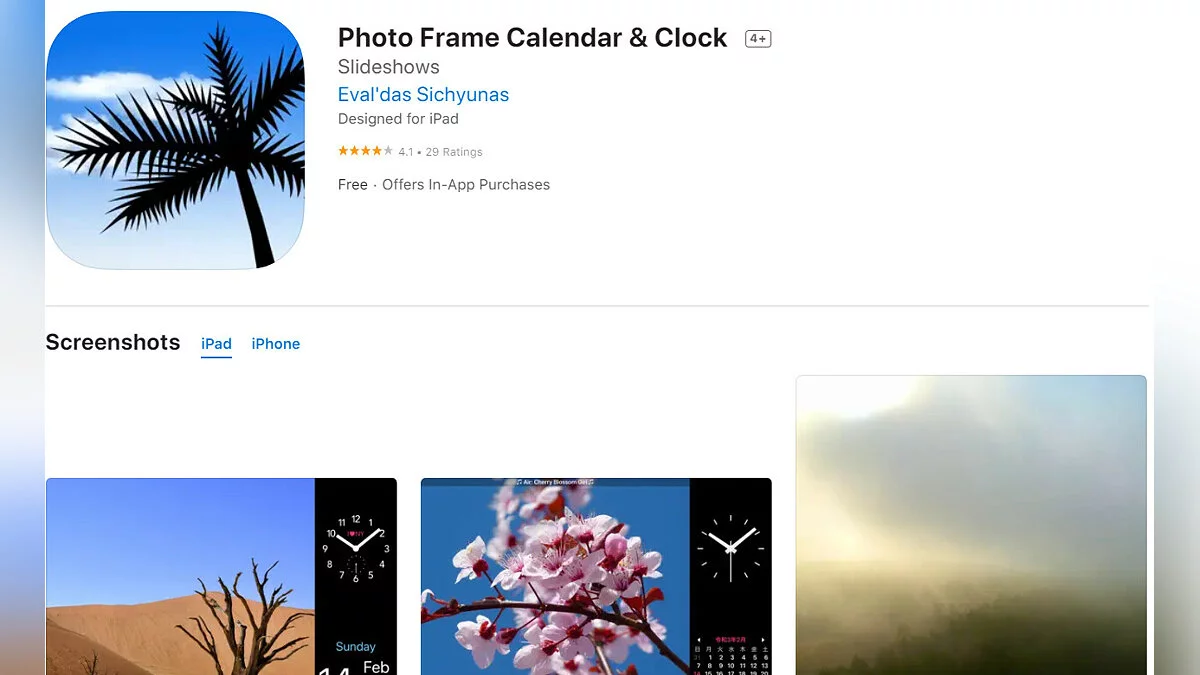The width and height of the screenshot is (1200, 675).
Task: Click the Slideshows category subtitle
Action: click(388, 67)
